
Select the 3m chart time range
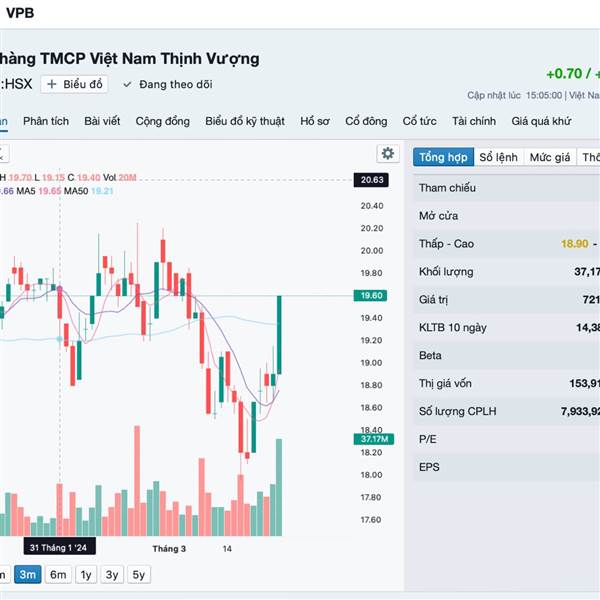(x=27, y=574)
